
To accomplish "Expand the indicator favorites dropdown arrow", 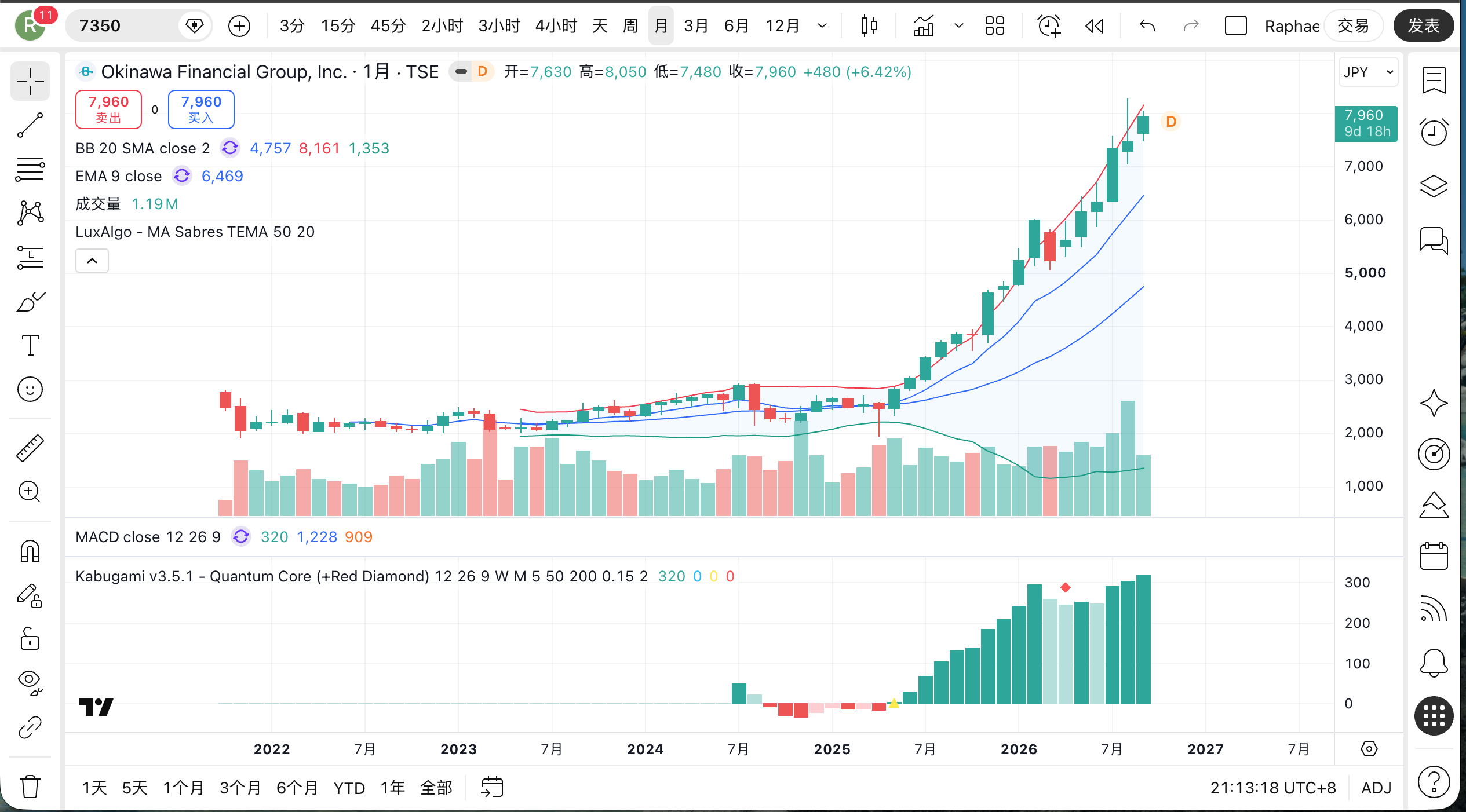I will click(958, 26).
